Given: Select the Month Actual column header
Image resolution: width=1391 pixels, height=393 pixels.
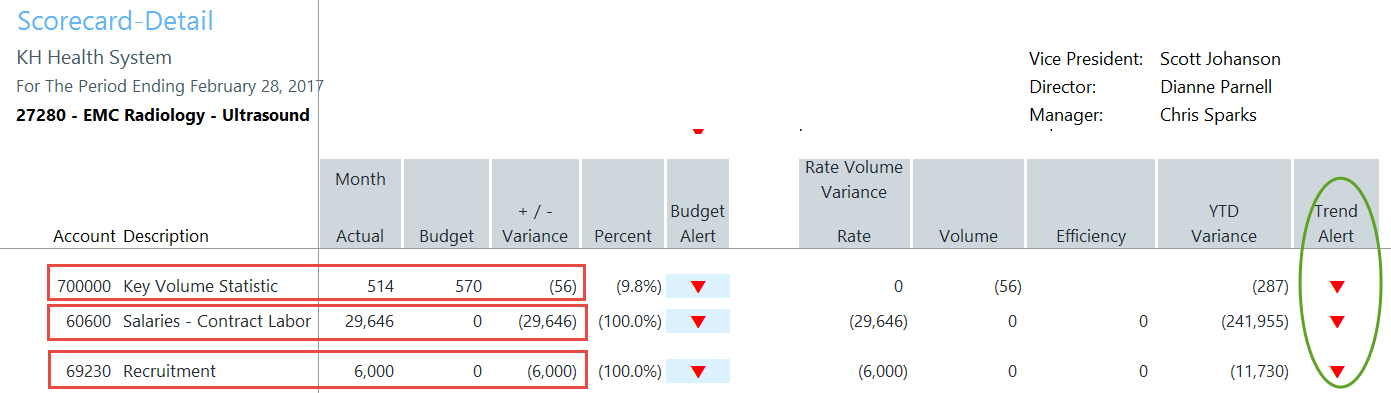Looking at the screenshot, I should pos(360,203).
